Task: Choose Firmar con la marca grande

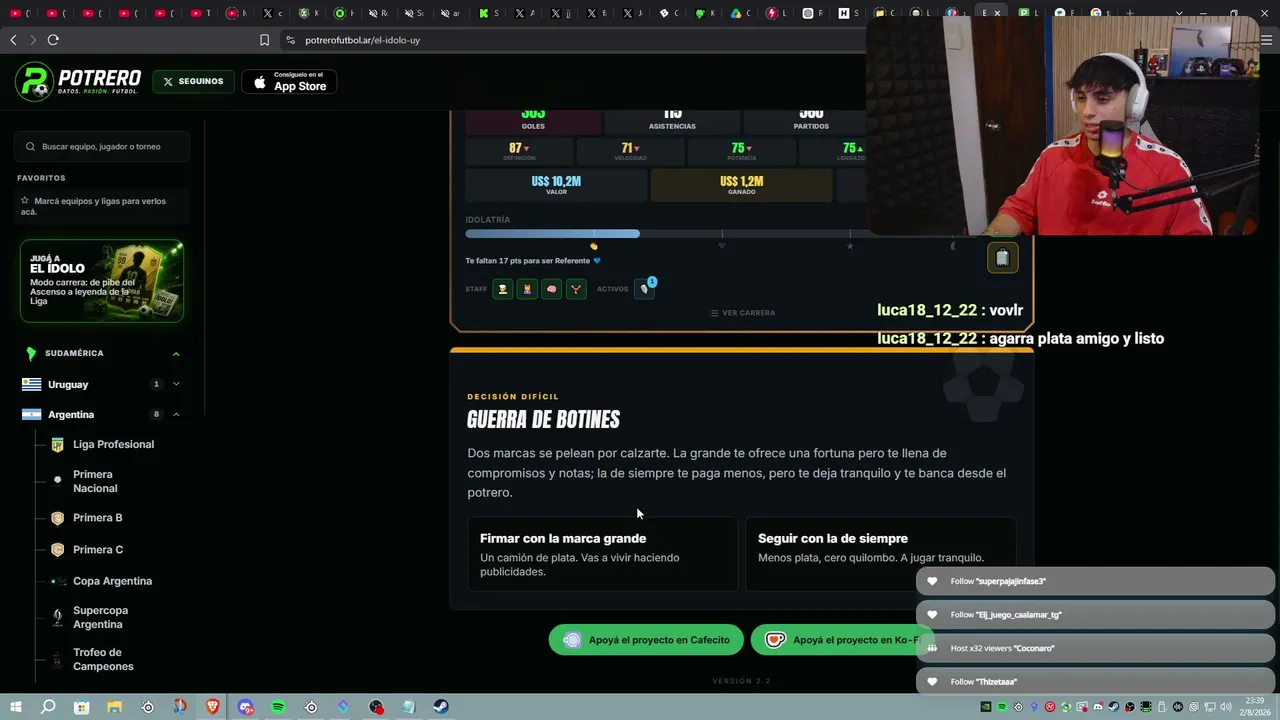Action: point(603,554)
